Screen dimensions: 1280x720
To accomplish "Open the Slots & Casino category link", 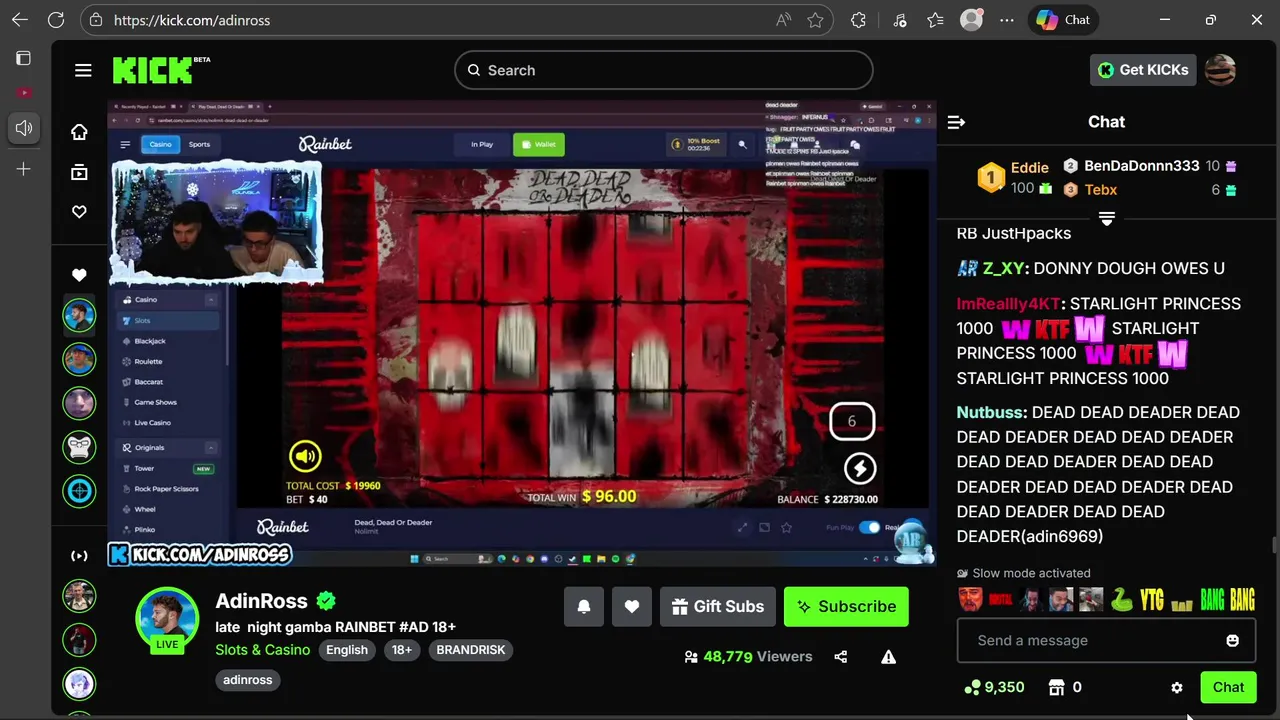I will coord(263,650).
